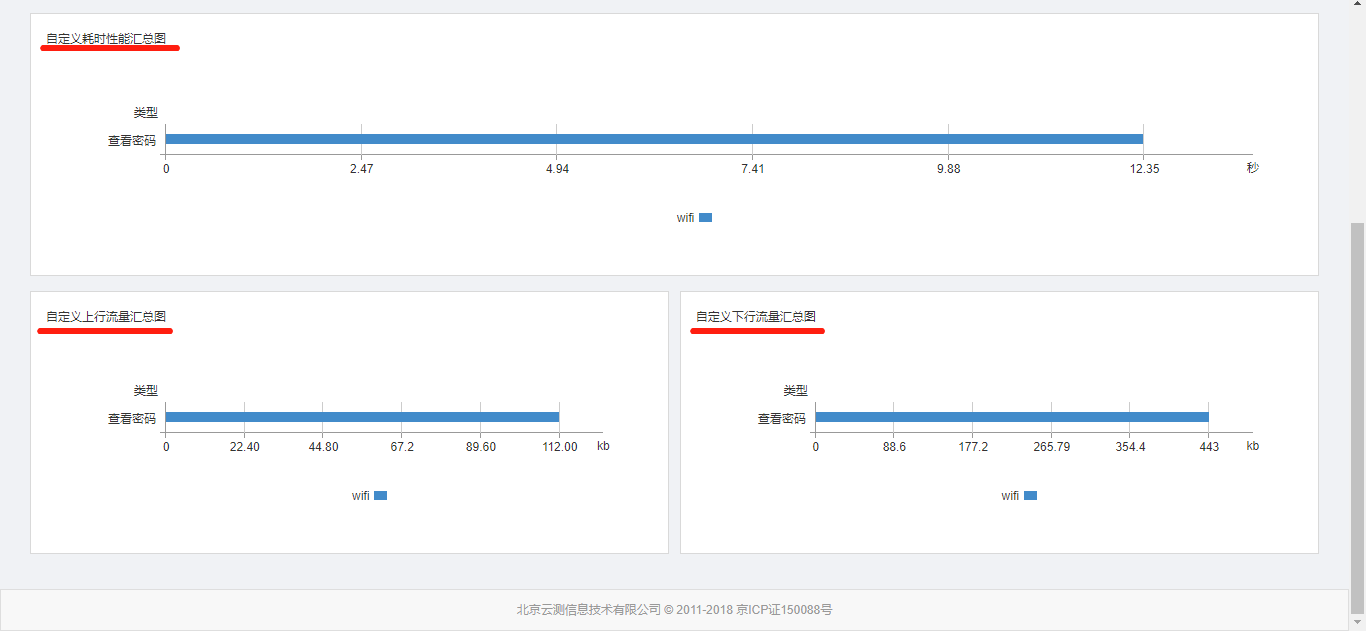Click the 查看密码 bar in the 下行流量 chart
Image resolution: width=1366 pixels, height=631 pixels.
[x=1012, y=417]
